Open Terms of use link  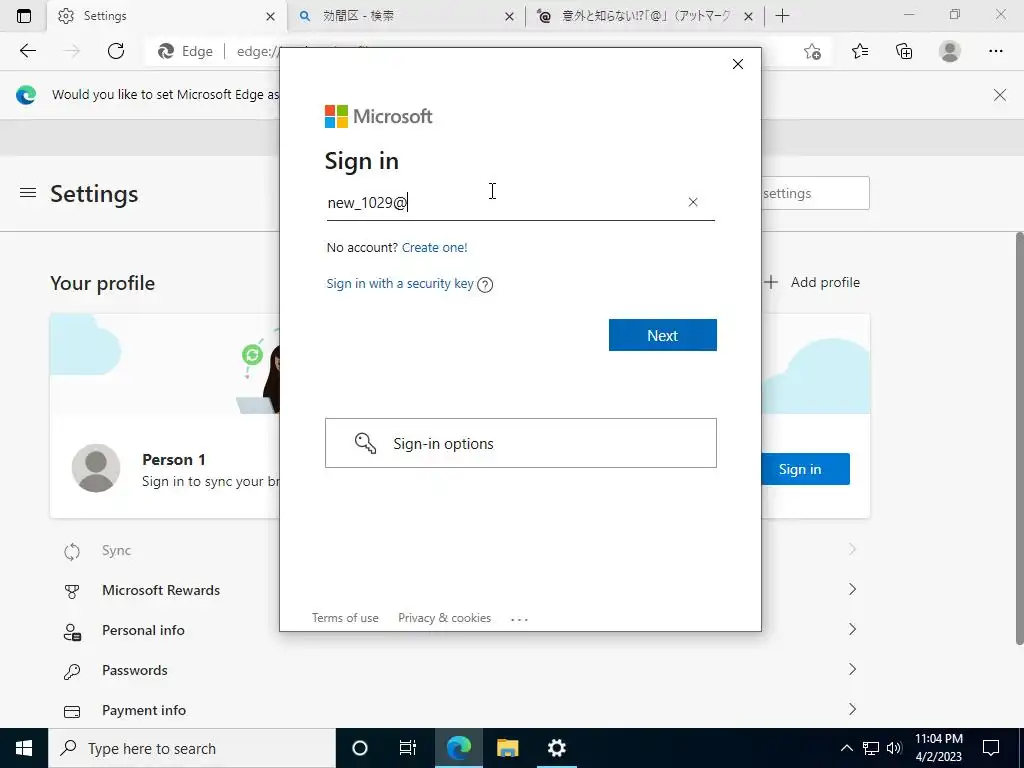pyautogui.click(x=345, y=618)
